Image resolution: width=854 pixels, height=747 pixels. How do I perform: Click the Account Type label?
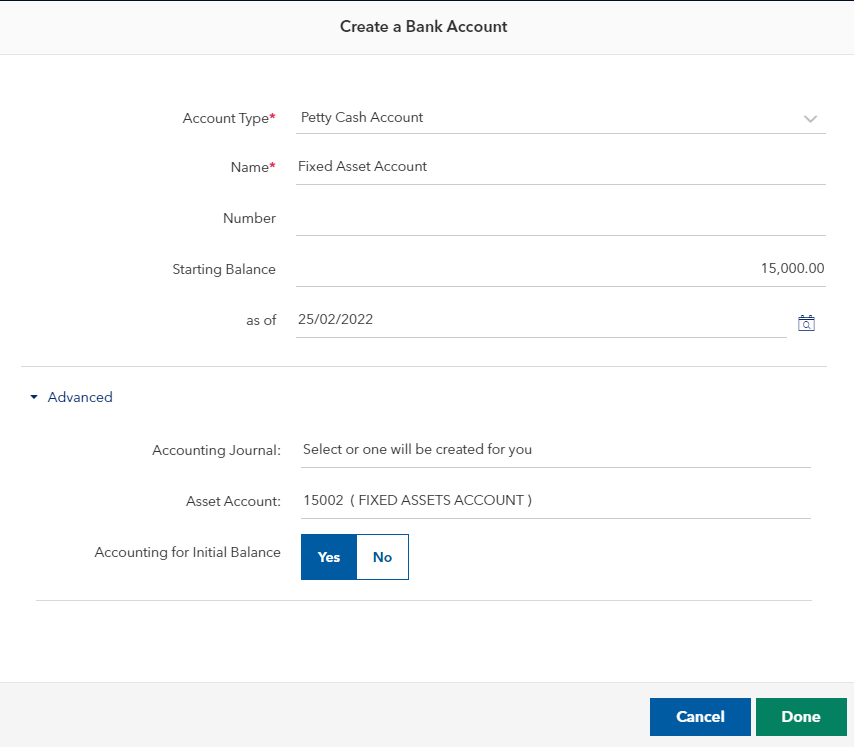[x=226, y=119]
